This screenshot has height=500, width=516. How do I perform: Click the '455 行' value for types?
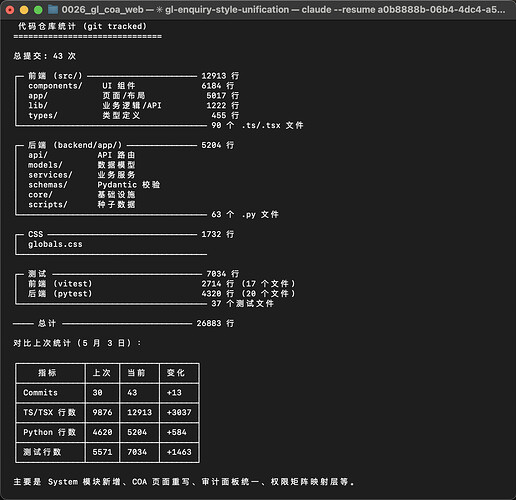(225, 115)
